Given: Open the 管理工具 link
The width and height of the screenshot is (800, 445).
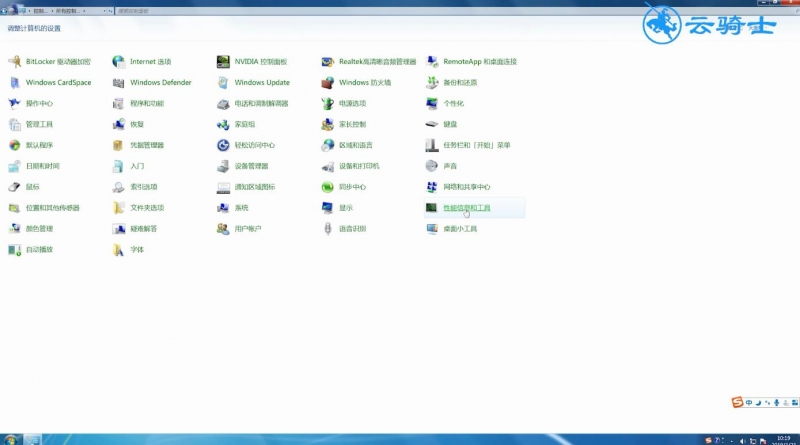Looking at the screenshot, I should [x=39, y=125].
